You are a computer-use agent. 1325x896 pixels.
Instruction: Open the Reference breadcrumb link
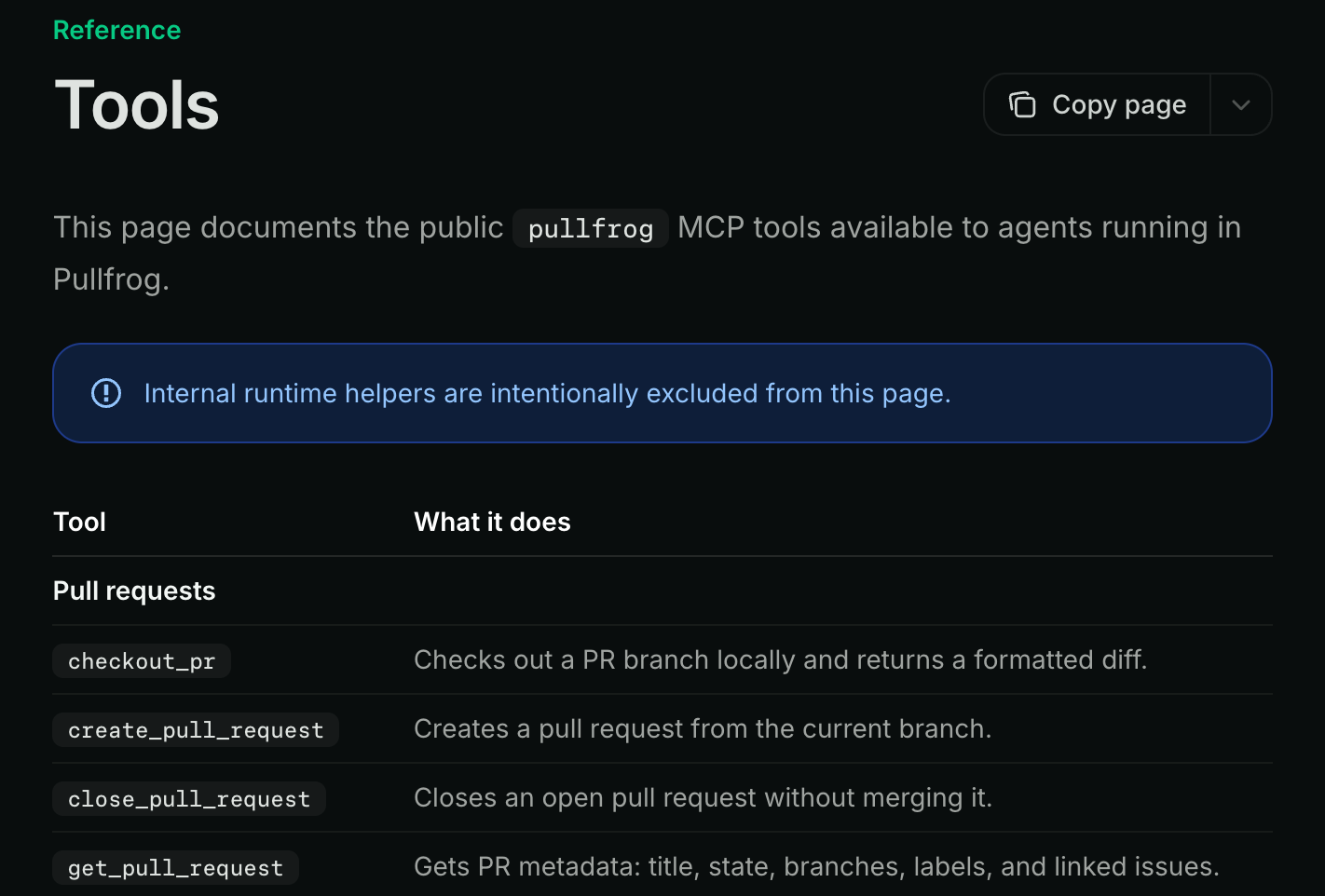coord(116,30)
